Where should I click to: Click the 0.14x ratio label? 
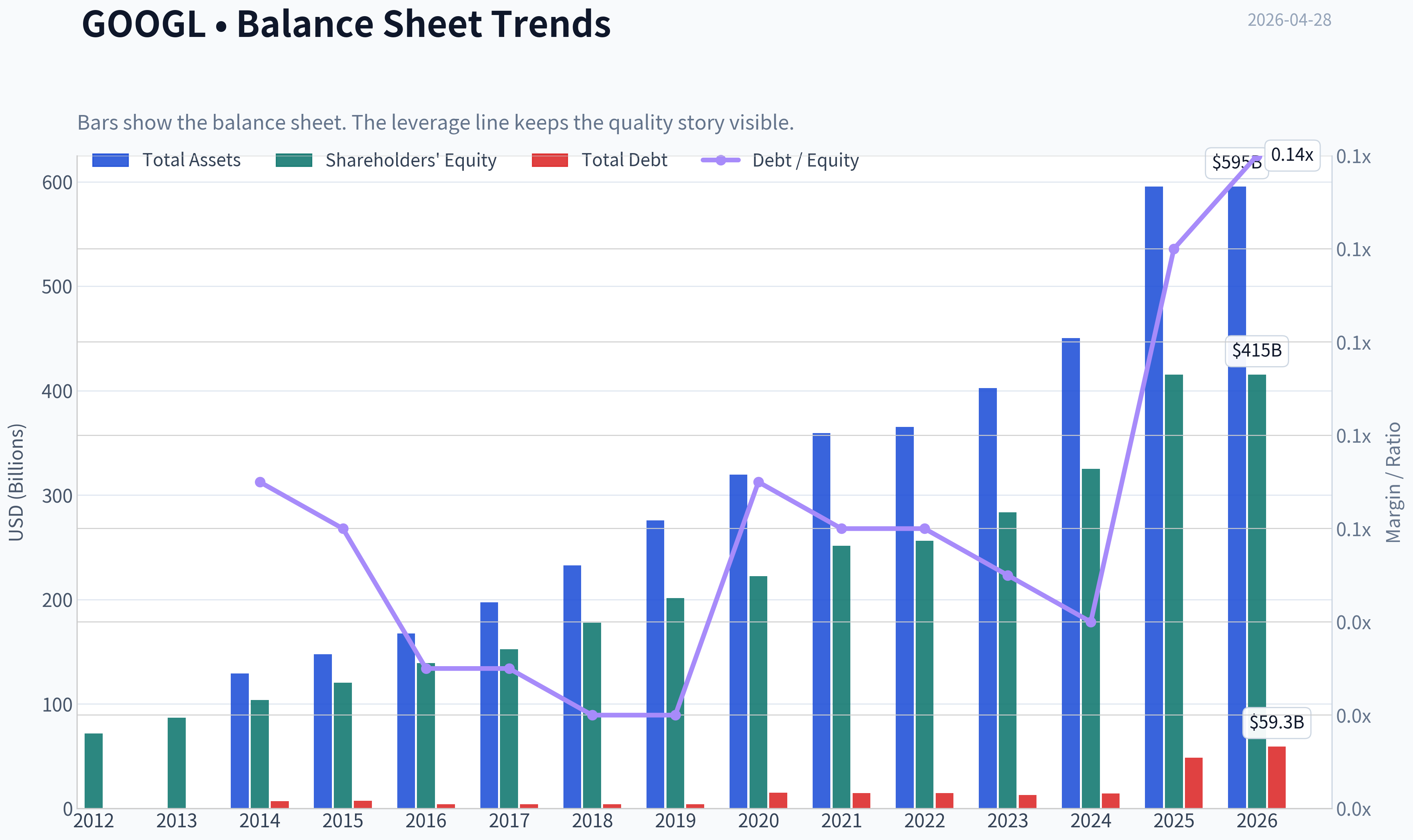(x=1292, y=155)
